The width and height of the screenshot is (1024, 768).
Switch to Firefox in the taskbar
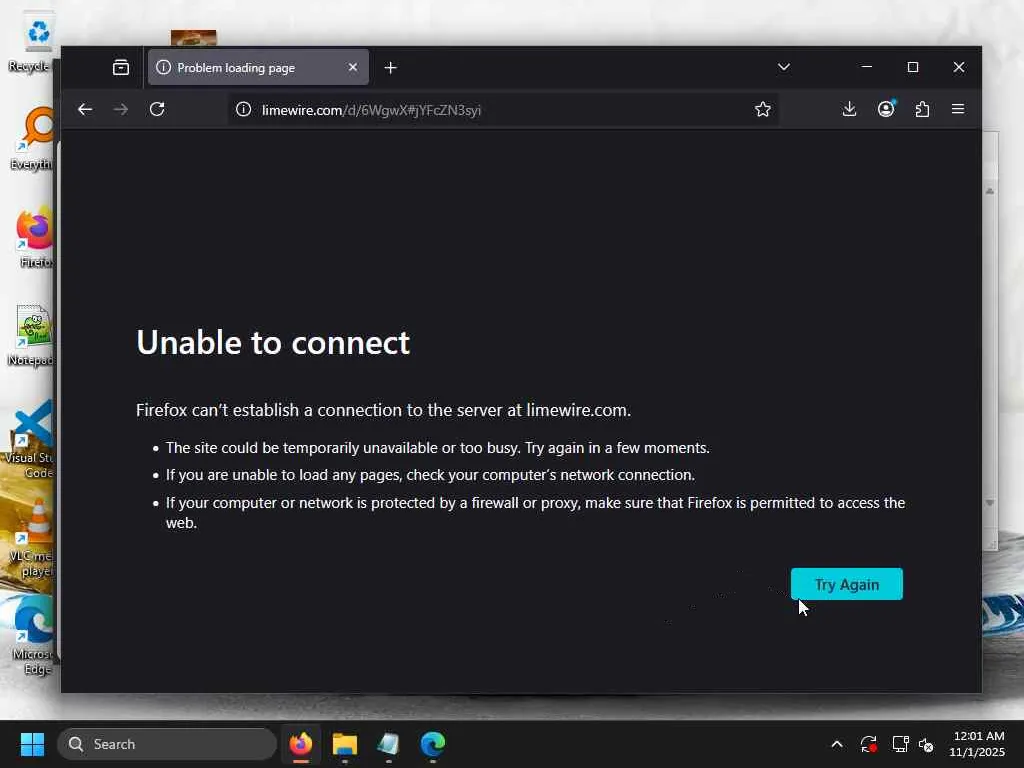tap(300, 744)
